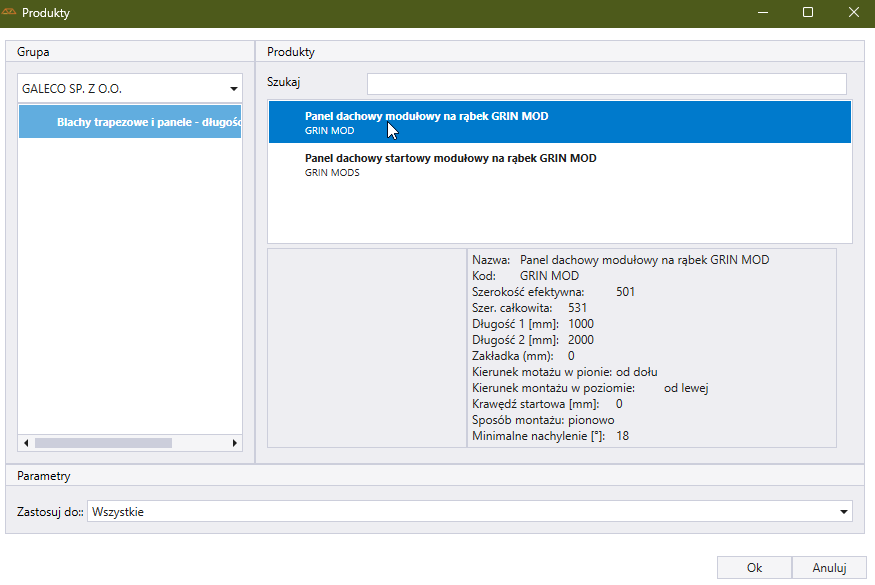Cancel the dialog using the Anuluj button
The image size is (875, 585).
point(829,568)
